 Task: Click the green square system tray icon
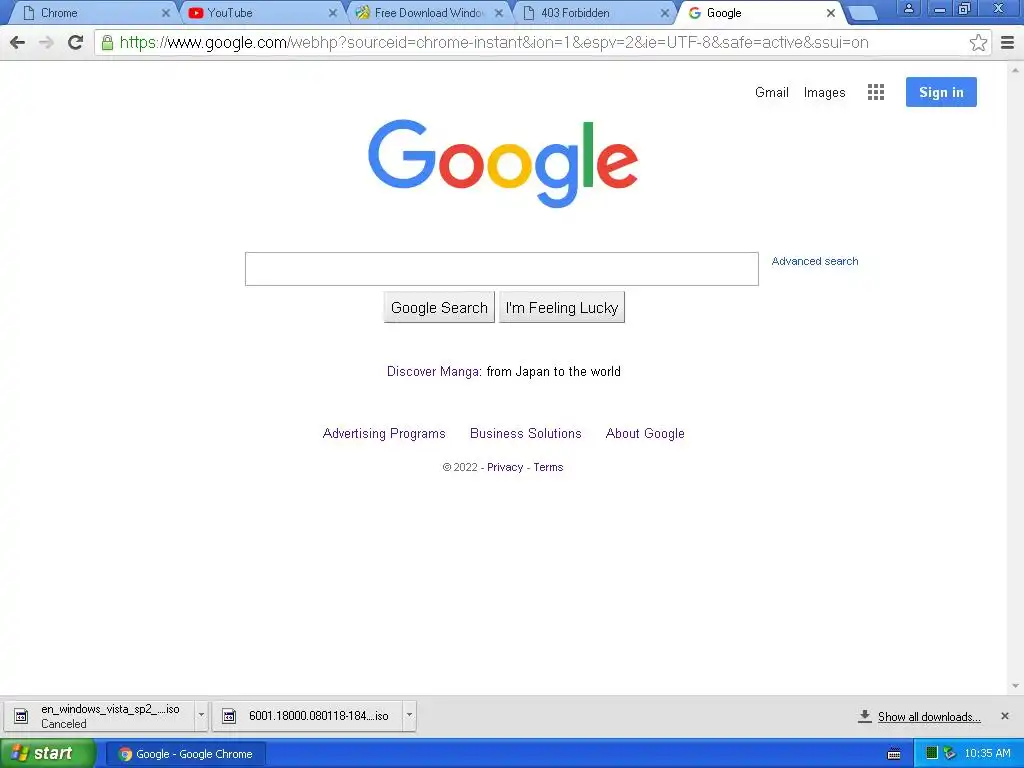[x=932, y=753]
